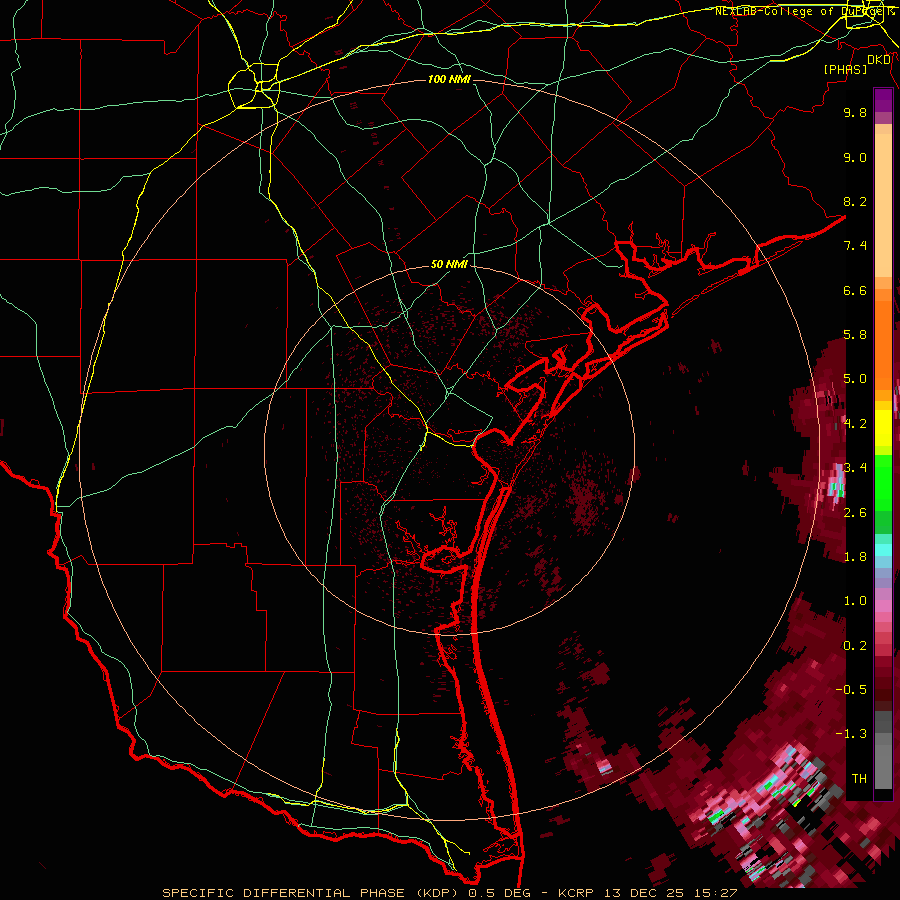Image resolution: width=900 pixels, height=900 pixels.
Task: Click the -1.3 value on the scale
Action: point(851,734)
